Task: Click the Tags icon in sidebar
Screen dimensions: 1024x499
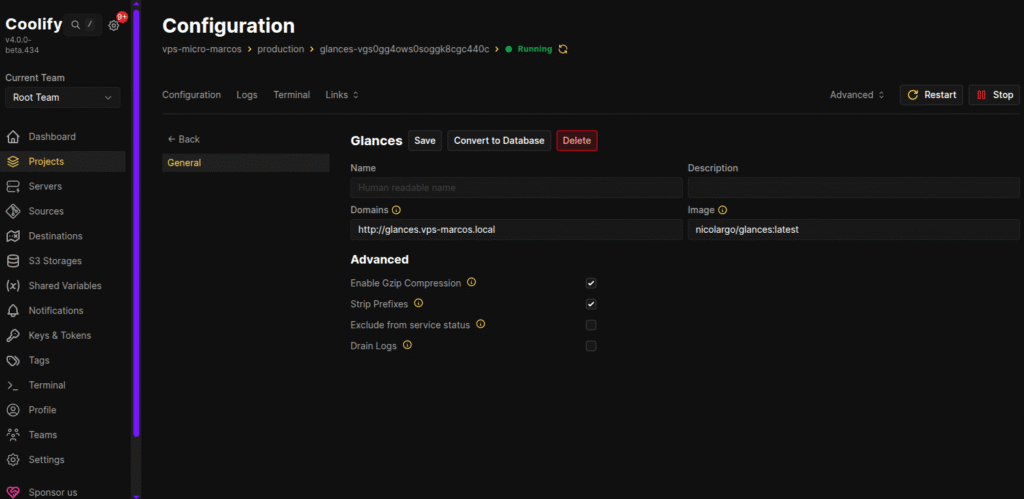Action: tap(13, 361)
